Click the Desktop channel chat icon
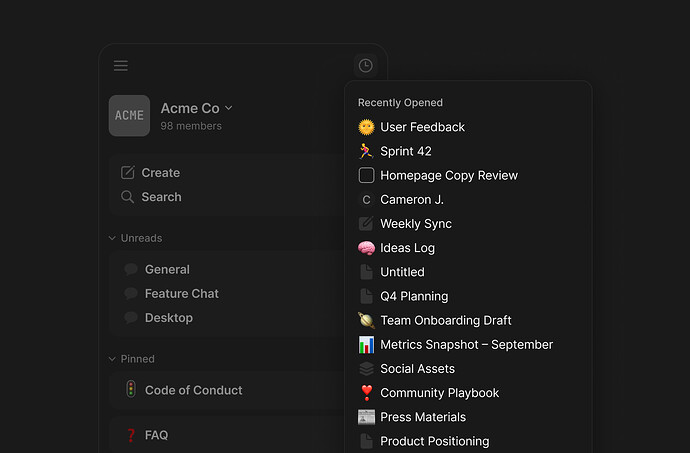Viewport: 690px width, 453px height. [130, 318]
